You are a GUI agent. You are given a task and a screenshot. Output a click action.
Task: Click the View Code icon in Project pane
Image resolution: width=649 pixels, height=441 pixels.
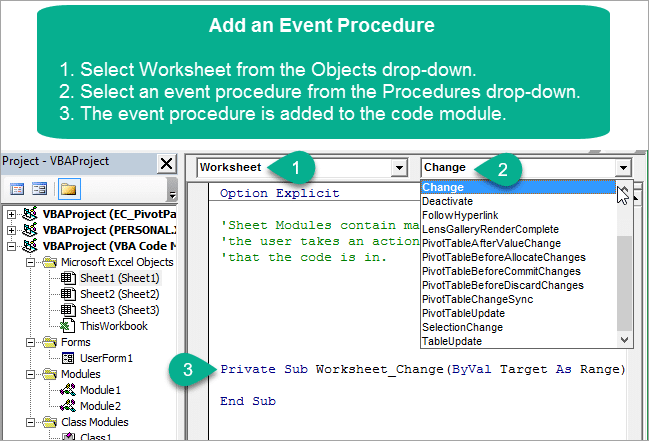[x=17, y=187]
